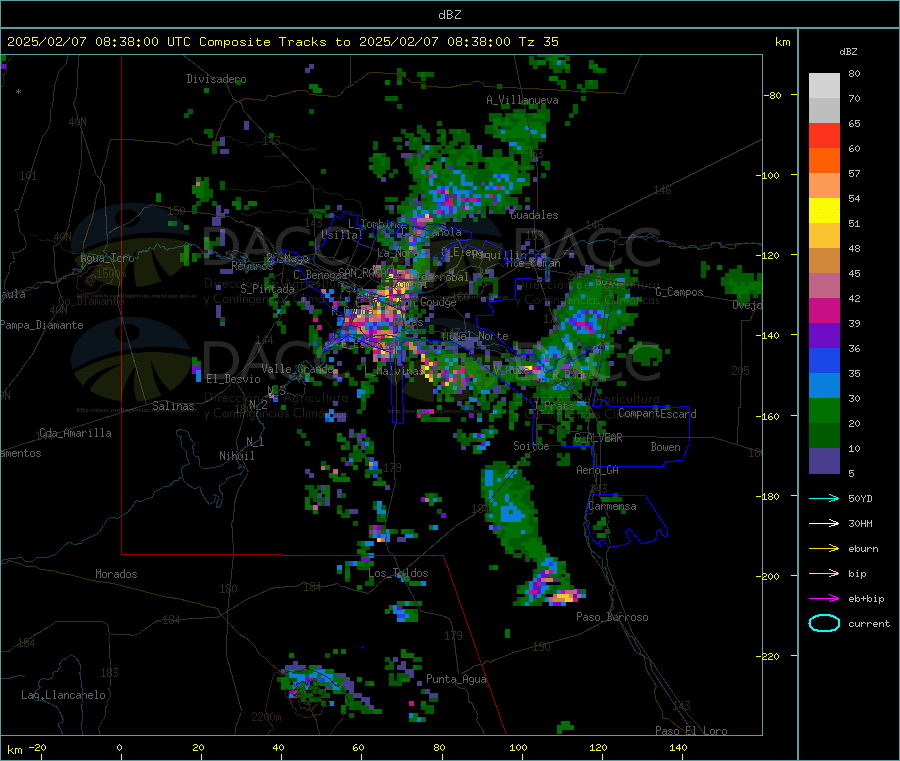Click the 'S_Pintada' place label
Image resolution: width=900 pixels, height=761 pixels.
[x=267, y=289]
